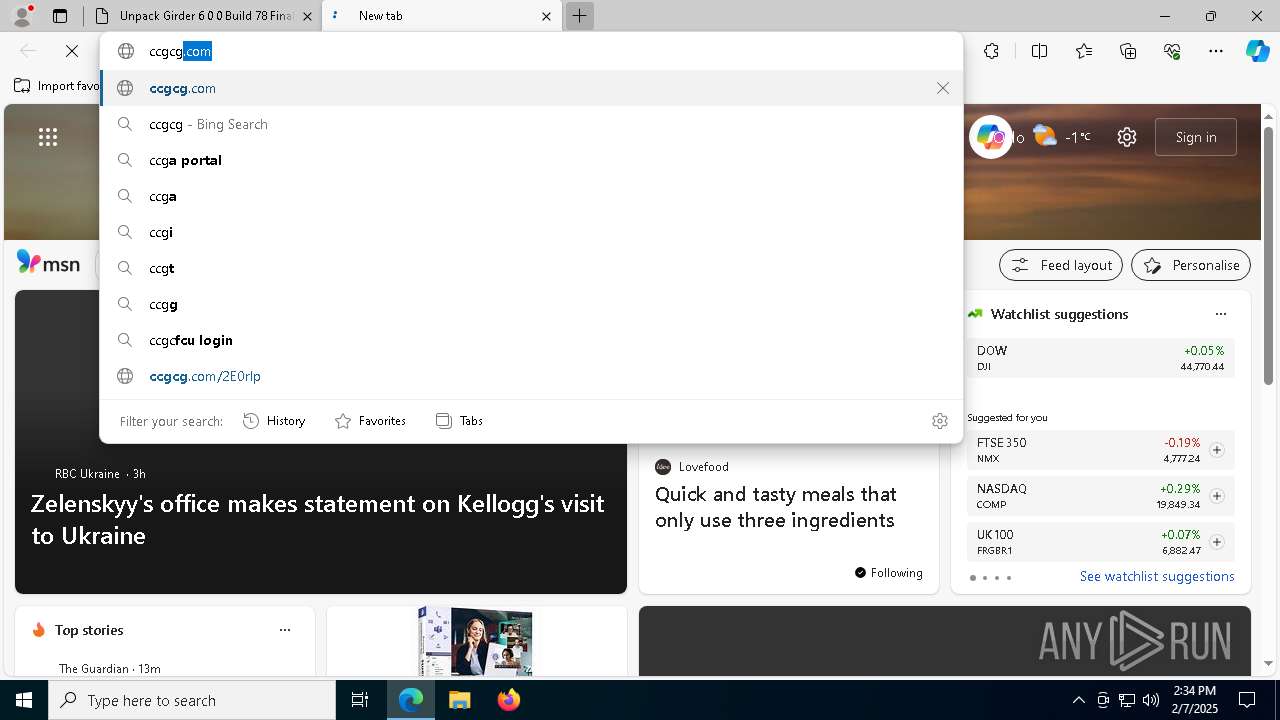Click the Edge taskbar icon
This screenshot has height=720, width=1280.
coord(411,700)
